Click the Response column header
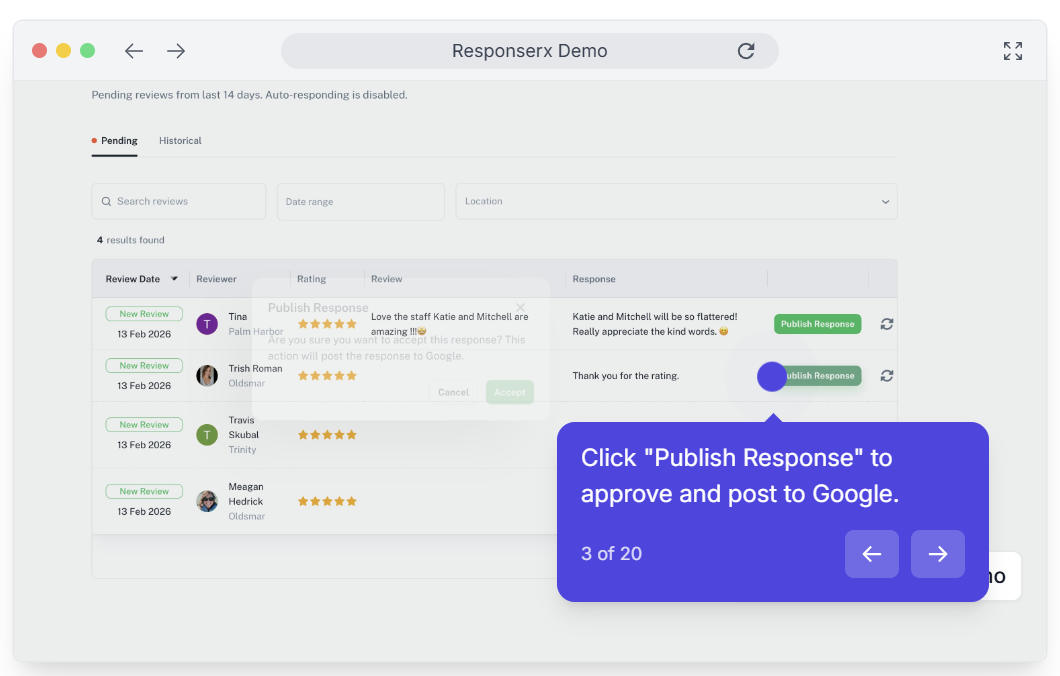The height and width of the screenshot is (676, 1060). tap(594, 279)
